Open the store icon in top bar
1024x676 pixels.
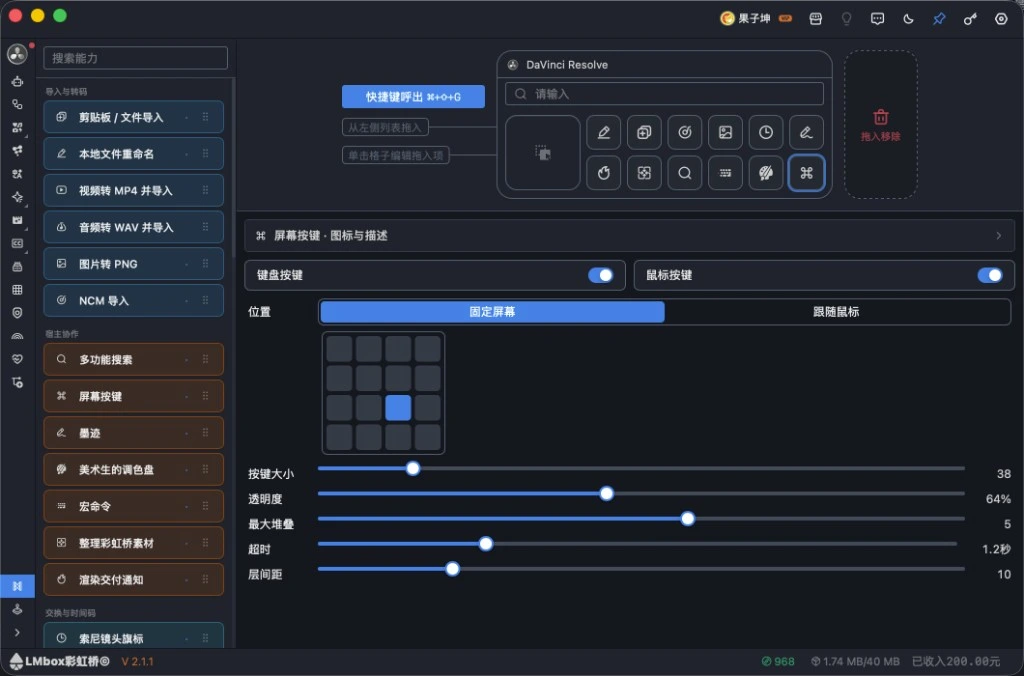[816, 19]
